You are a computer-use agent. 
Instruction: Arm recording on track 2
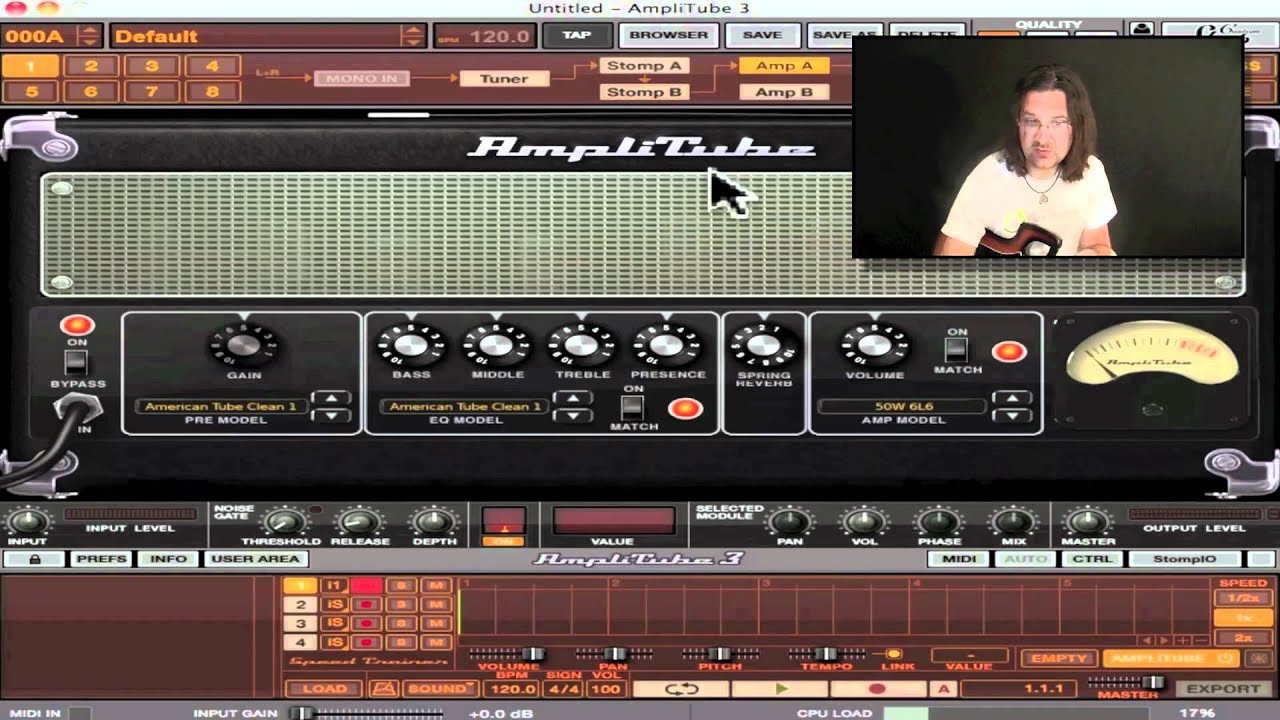click(x=366, y=605)
